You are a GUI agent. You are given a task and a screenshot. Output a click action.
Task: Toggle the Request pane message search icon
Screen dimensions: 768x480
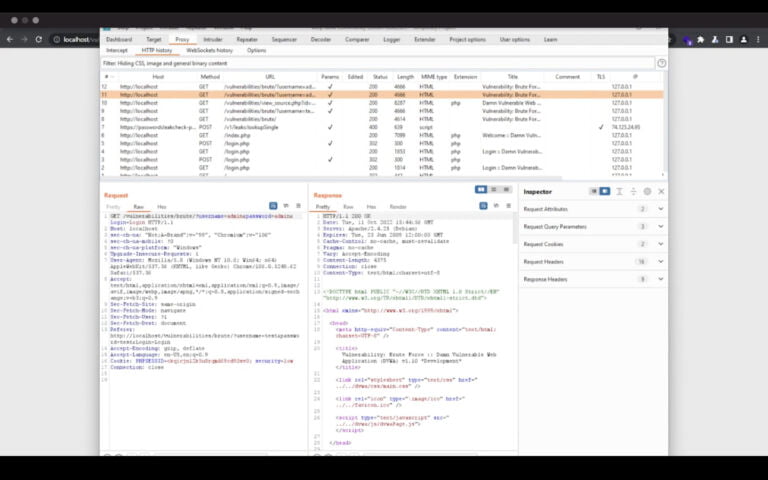point(273,206)
